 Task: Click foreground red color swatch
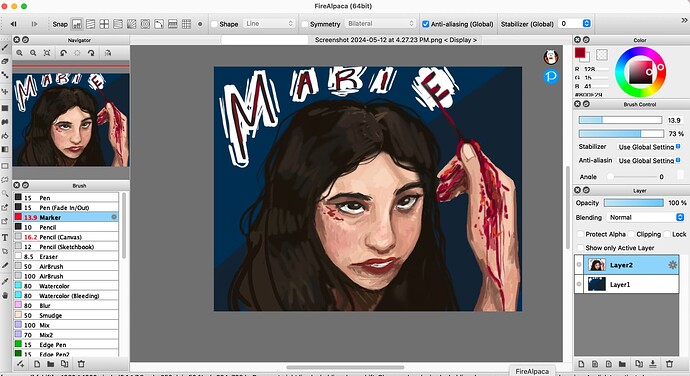(580, 53)
